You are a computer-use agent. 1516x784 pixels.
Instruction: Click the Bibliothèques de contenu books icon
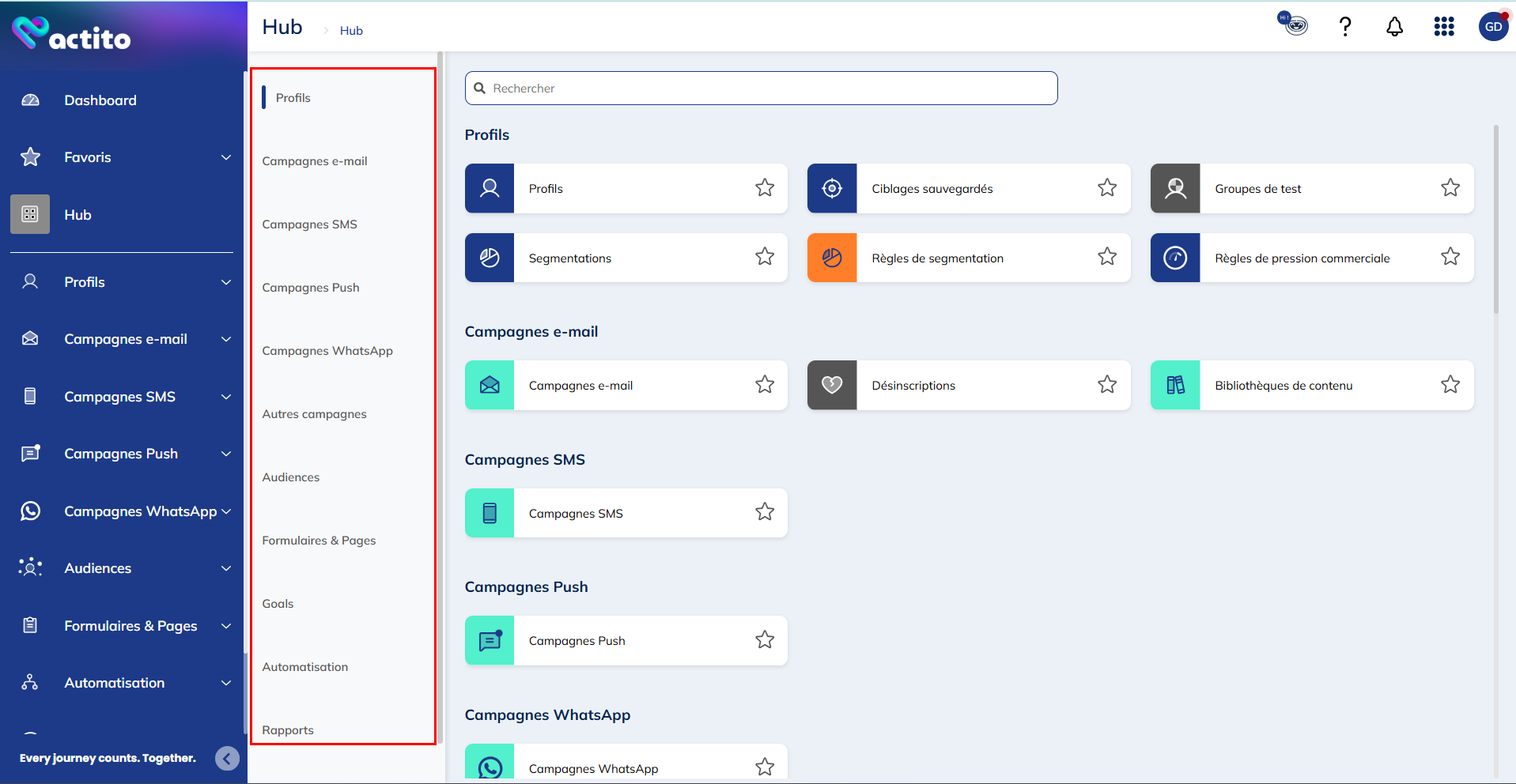click(1175, 385)
